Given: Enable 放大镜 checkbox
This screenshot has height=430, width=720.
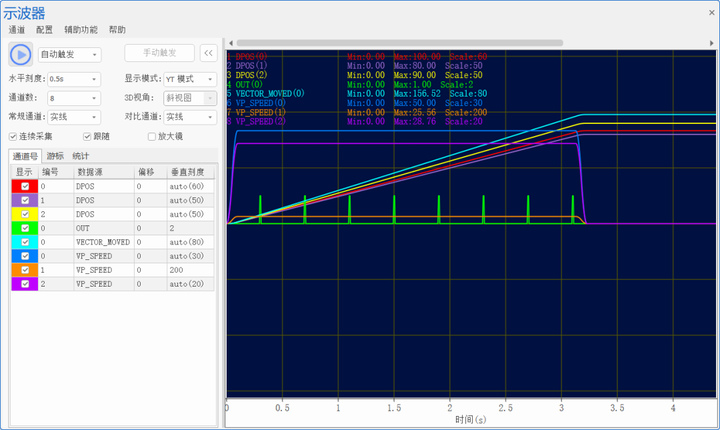Looking at the screenshot, I should coord(152,136).
